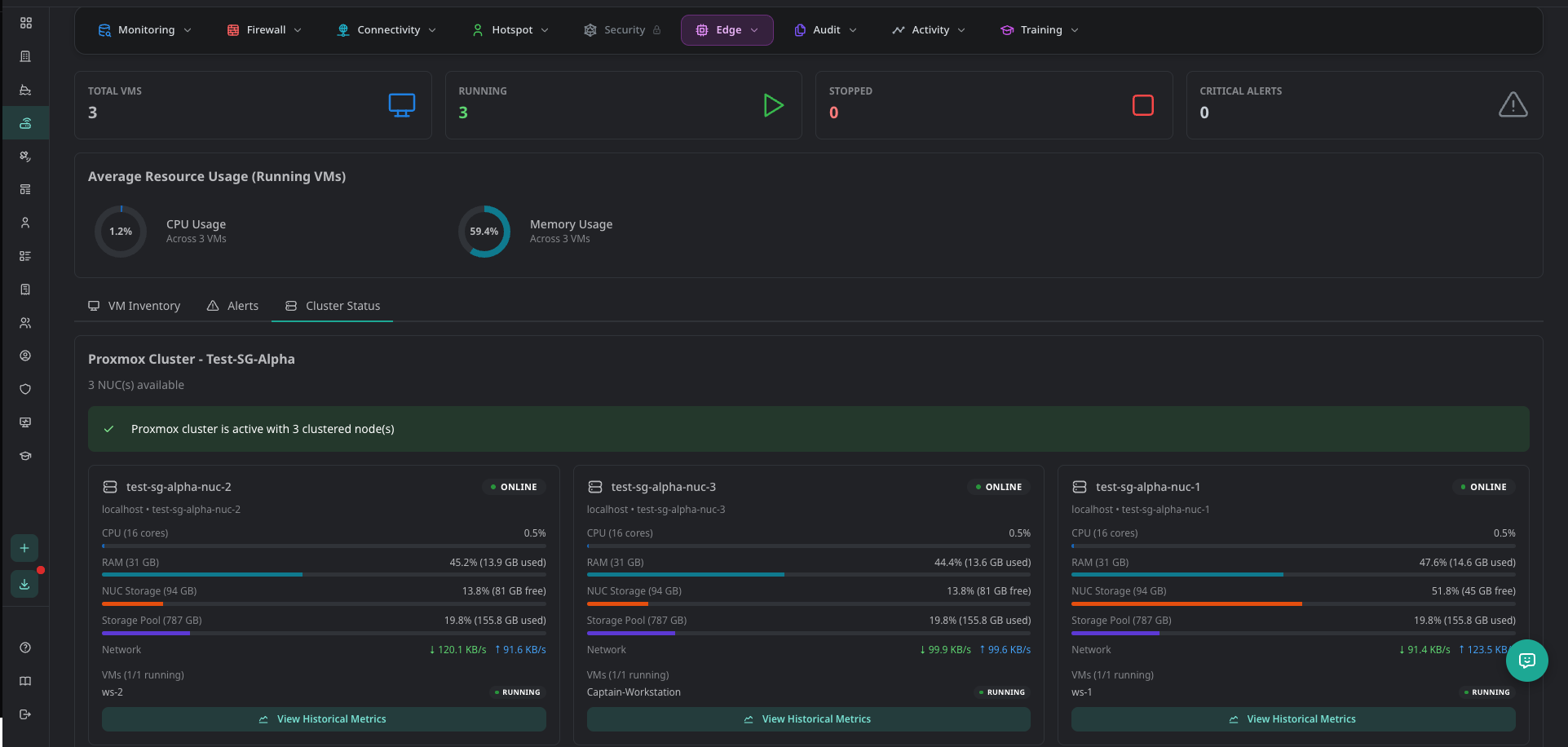1568x747 pixels.
Task: Open the Audit dropdown menu
Action: pos(825,30)
